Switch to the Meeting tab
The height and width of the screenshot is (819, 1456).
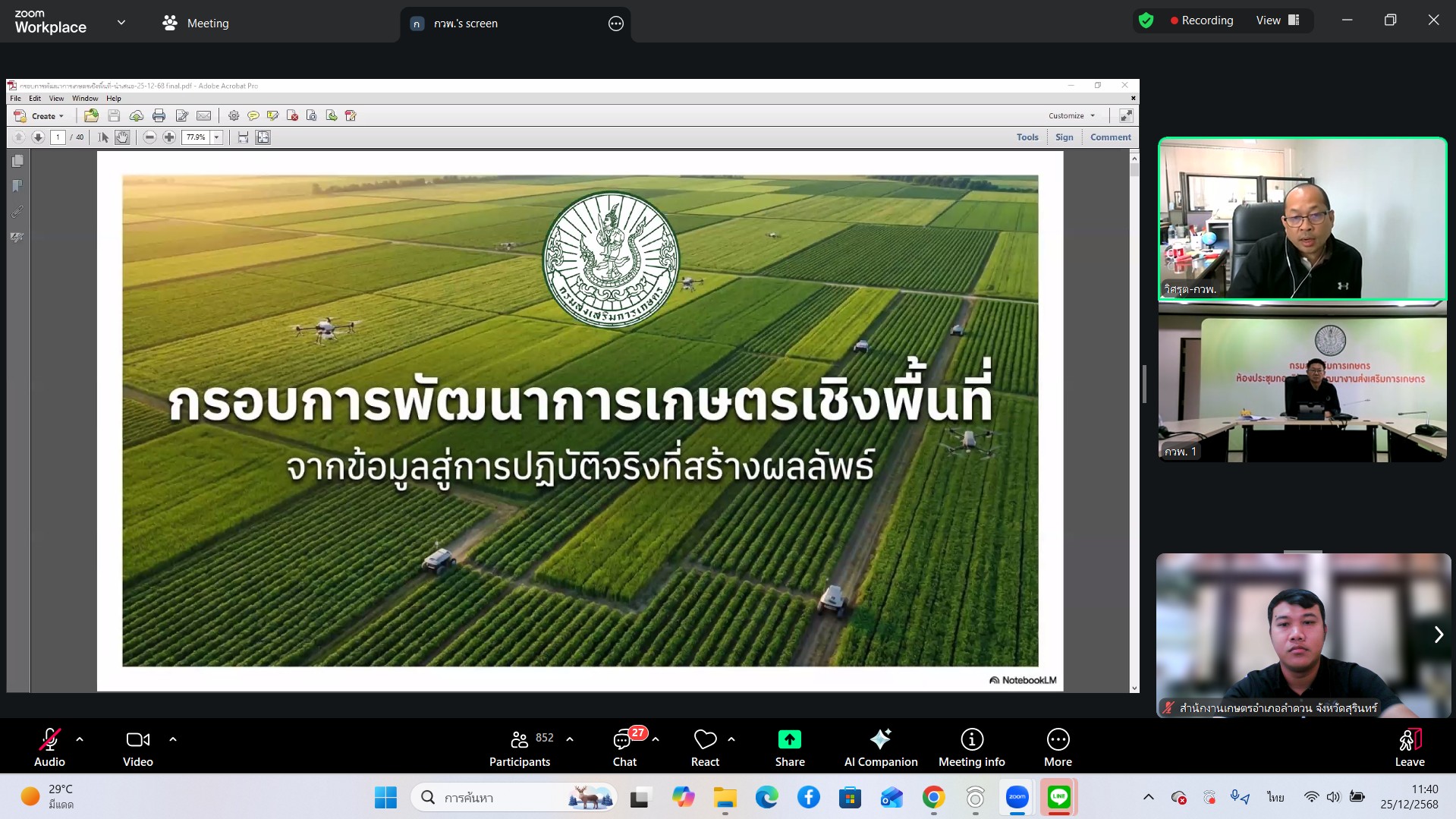coord(196,24)
